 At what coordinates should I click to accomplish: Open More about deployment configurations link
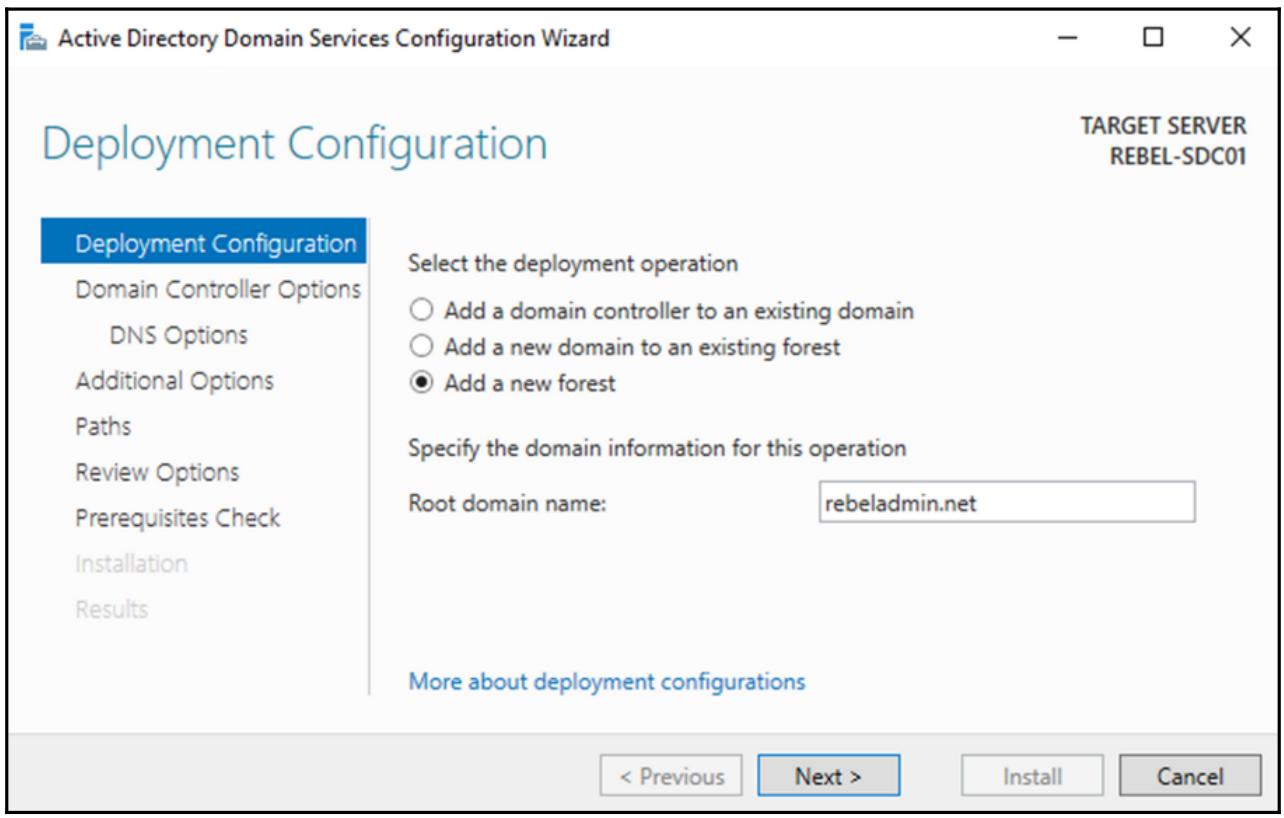pyautogui.click(x=607, y=681)
